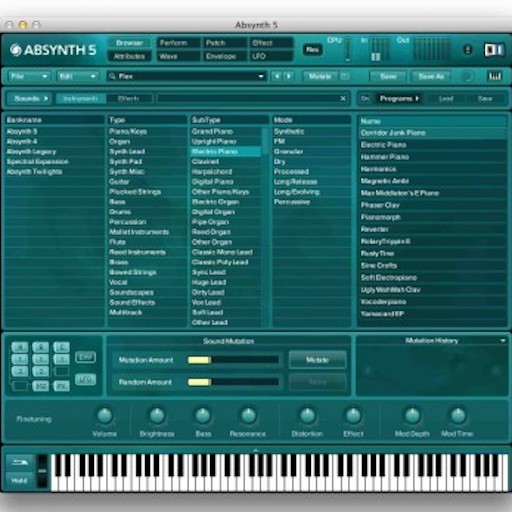Expand the Sounds selector
Viewport: 512px width, 512px height.
pyautogui.click(x=30, y=99)
